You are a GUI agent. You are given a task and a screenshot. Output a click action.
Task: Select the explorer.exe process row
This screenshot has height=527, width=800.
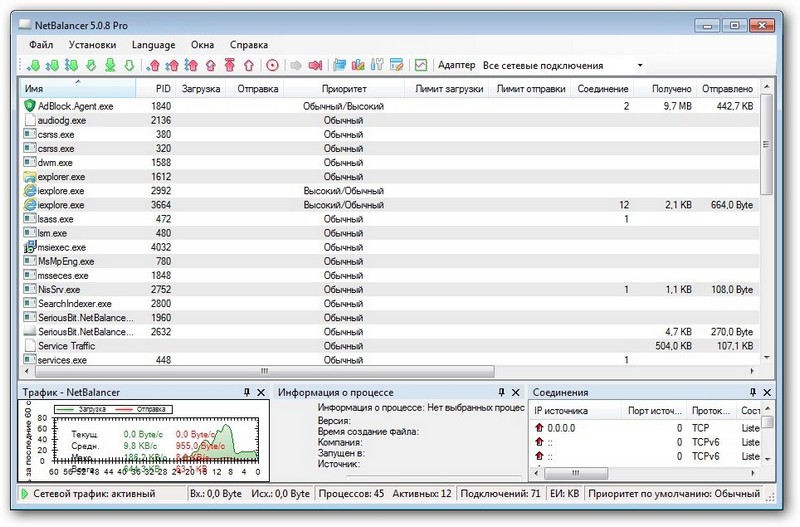click(390, 177)
